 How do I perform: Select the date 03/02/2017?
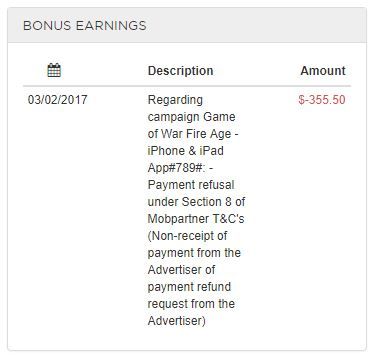(57, 100)
